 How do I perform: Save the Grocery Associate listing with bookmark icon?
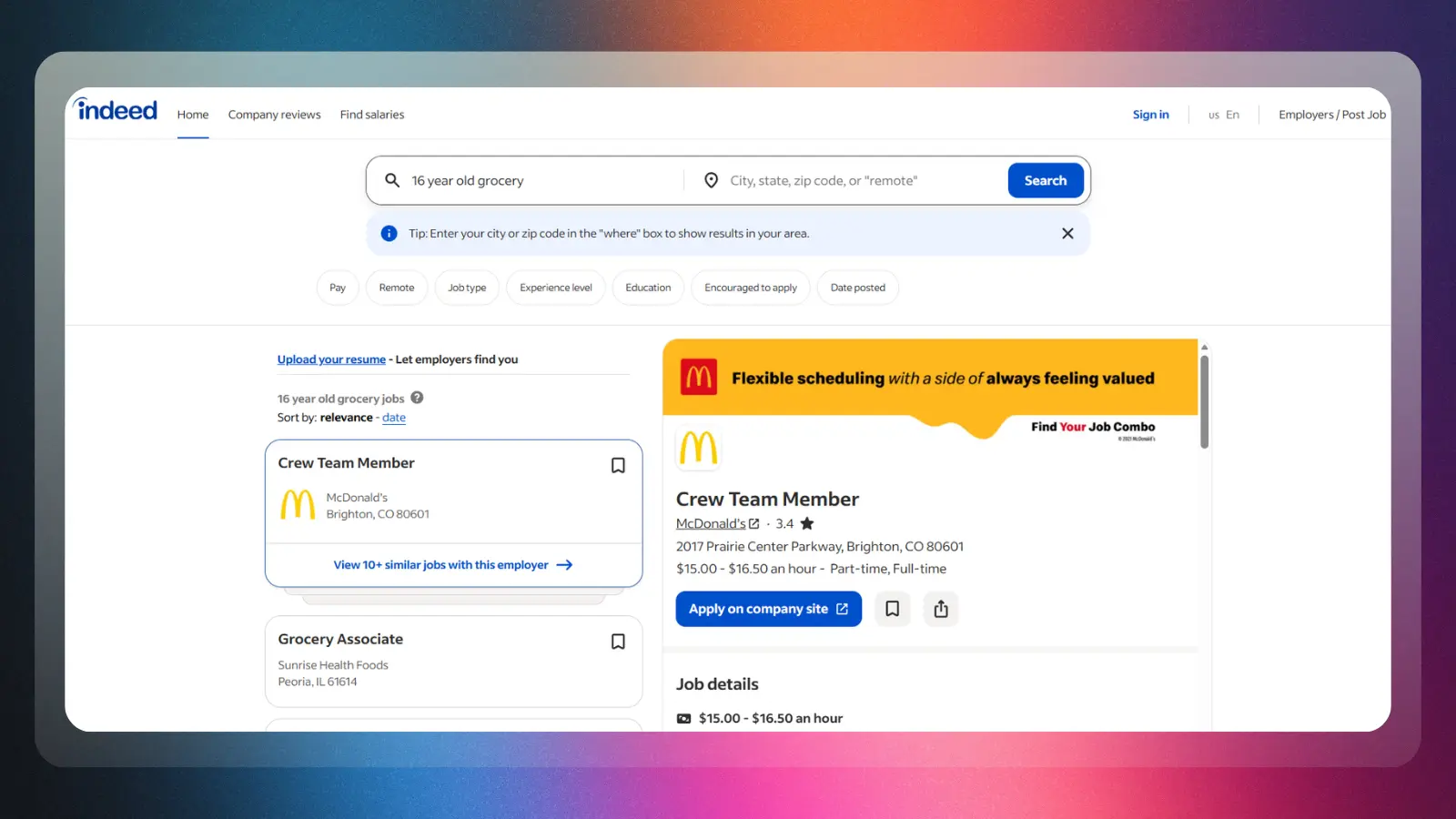tap(618, 642)
